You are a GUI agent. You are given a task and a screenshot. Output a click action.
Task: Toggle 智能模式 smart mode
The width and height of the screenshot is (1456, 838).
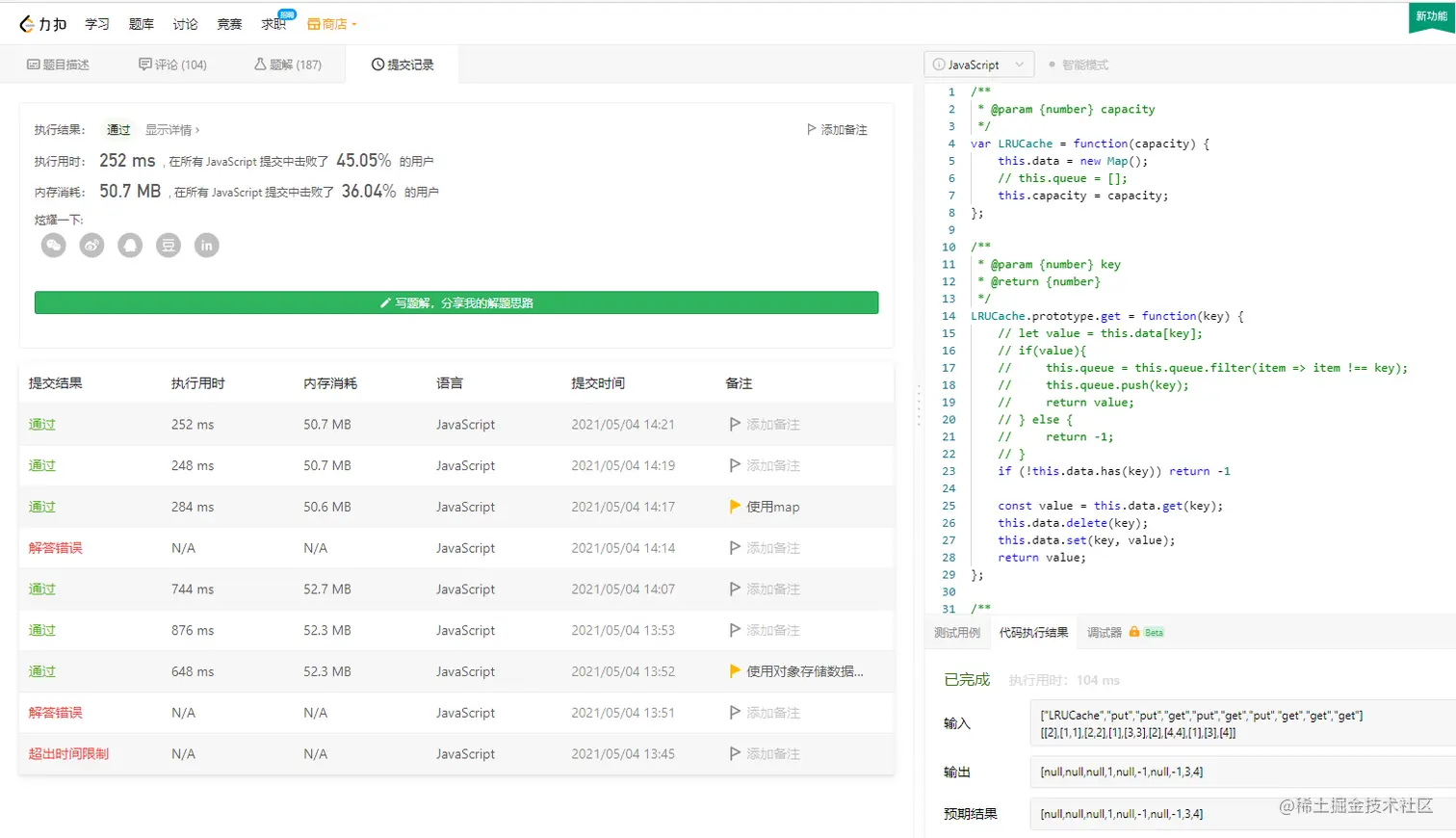[1079, 65]
